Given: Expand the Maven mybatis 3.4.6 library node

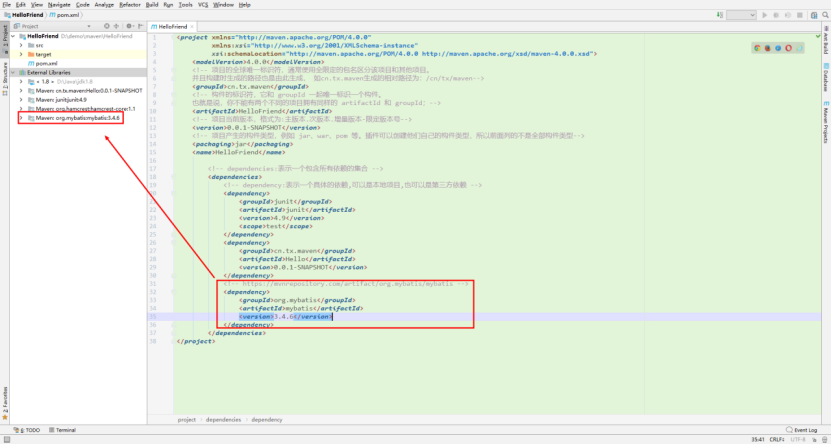Looking at the screenshot, I should 22,118.
